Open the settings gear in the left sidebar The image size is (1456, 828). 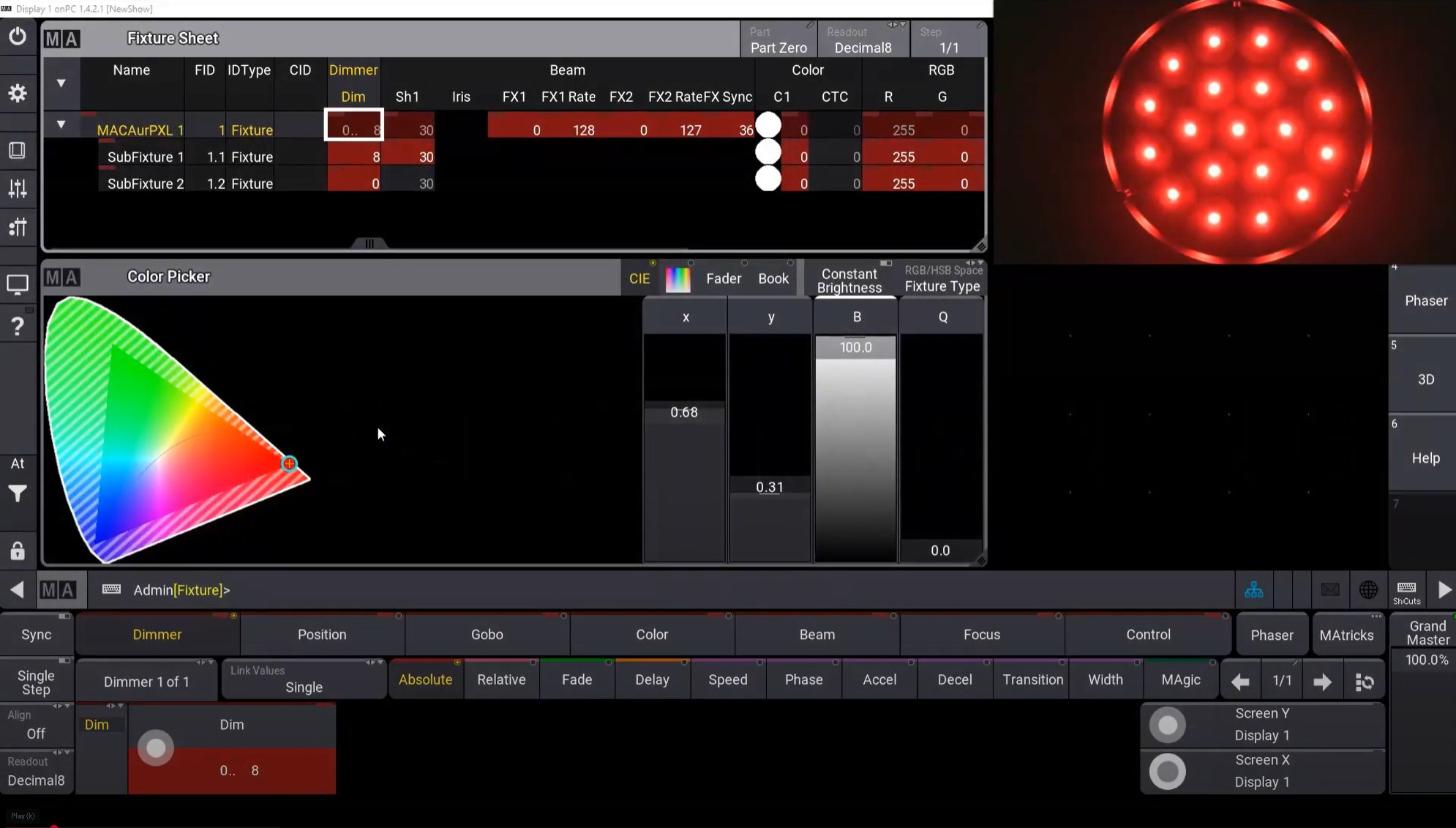[x=18, y=93]
